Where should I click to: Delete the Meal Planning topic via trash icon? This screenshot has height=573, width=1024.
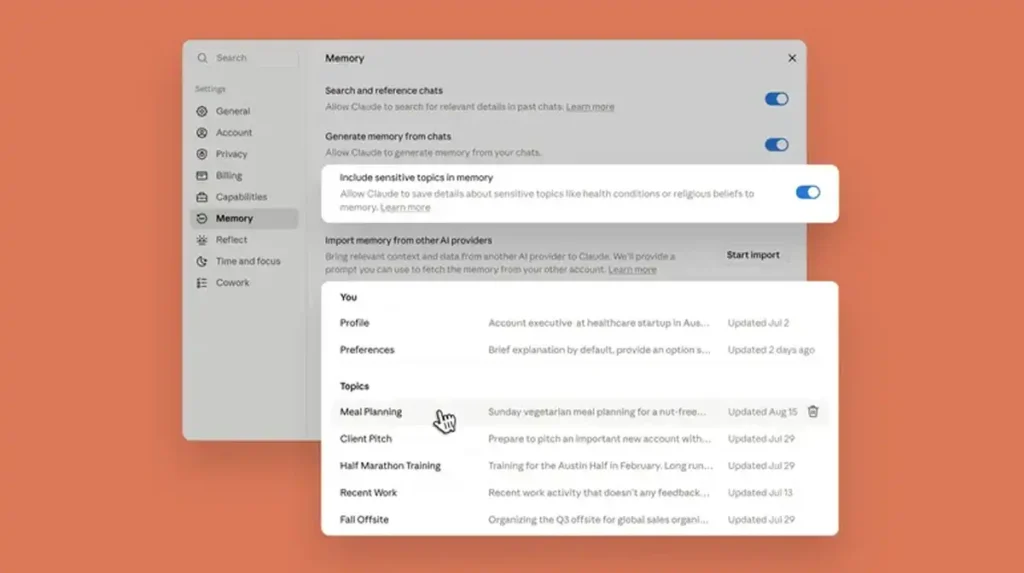click(813, 412)
